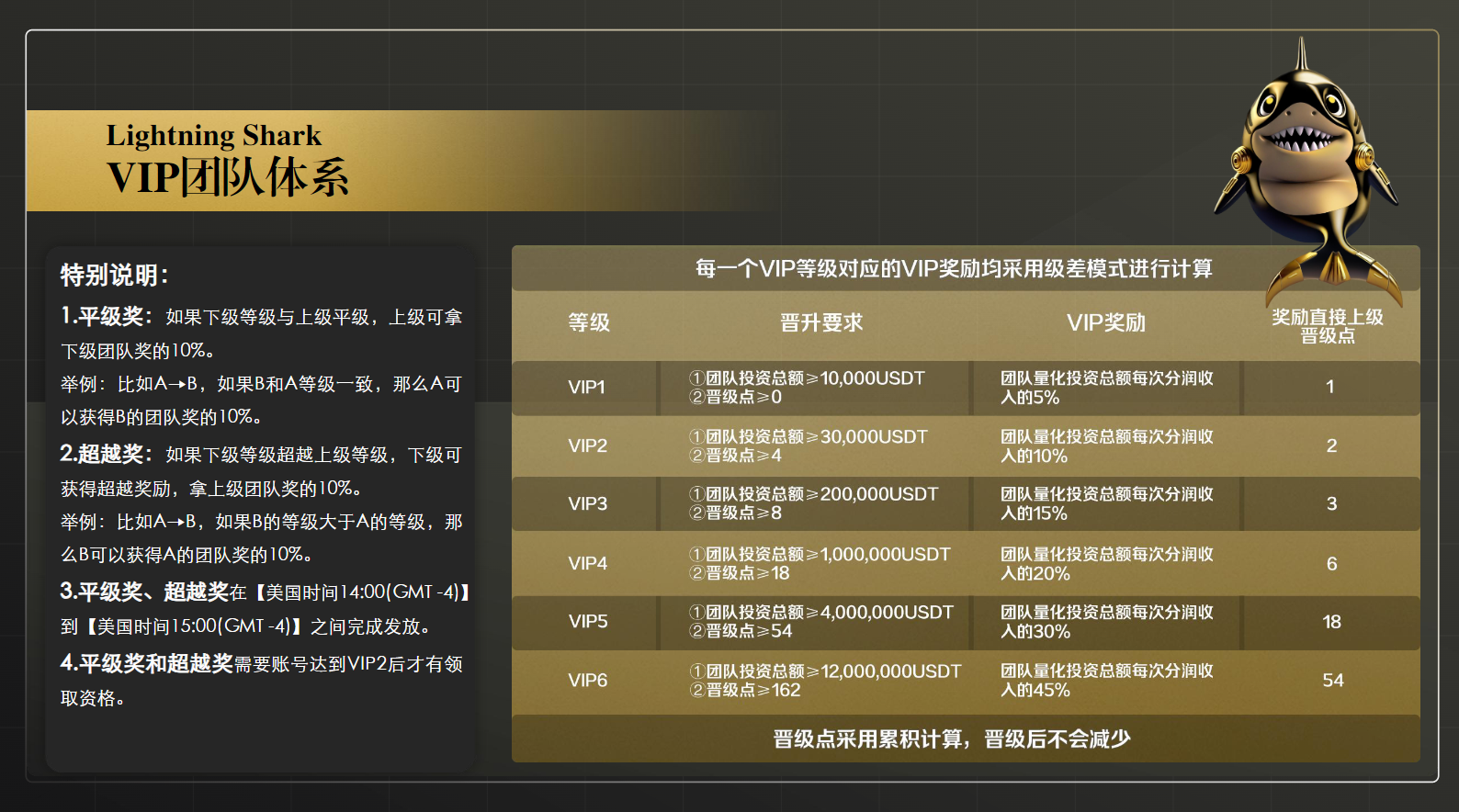
Task: Click the VIP3 row label
Action: [587, 503]
